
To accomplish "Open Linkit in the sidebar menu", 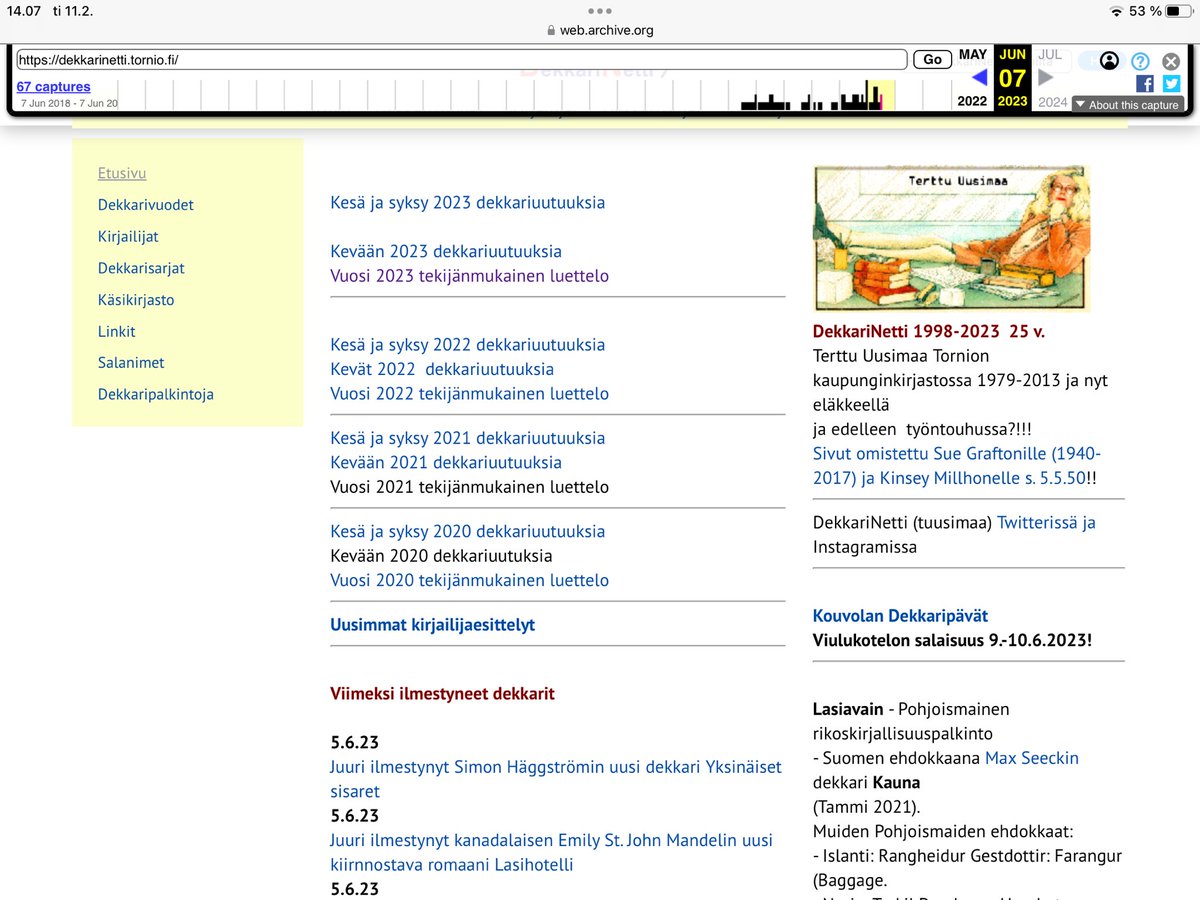I will [x=116, y=331].
